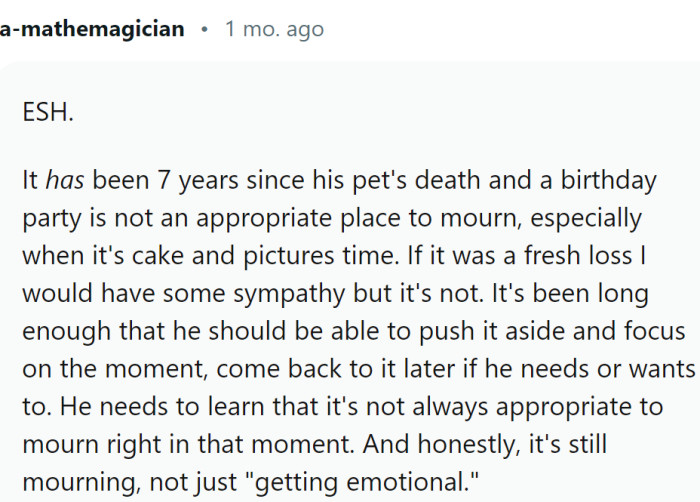This screenshot has height=502, width=700.
Task: Click the "ESH." verdict text
Action: pyautogui.click(x=48, y=112)
